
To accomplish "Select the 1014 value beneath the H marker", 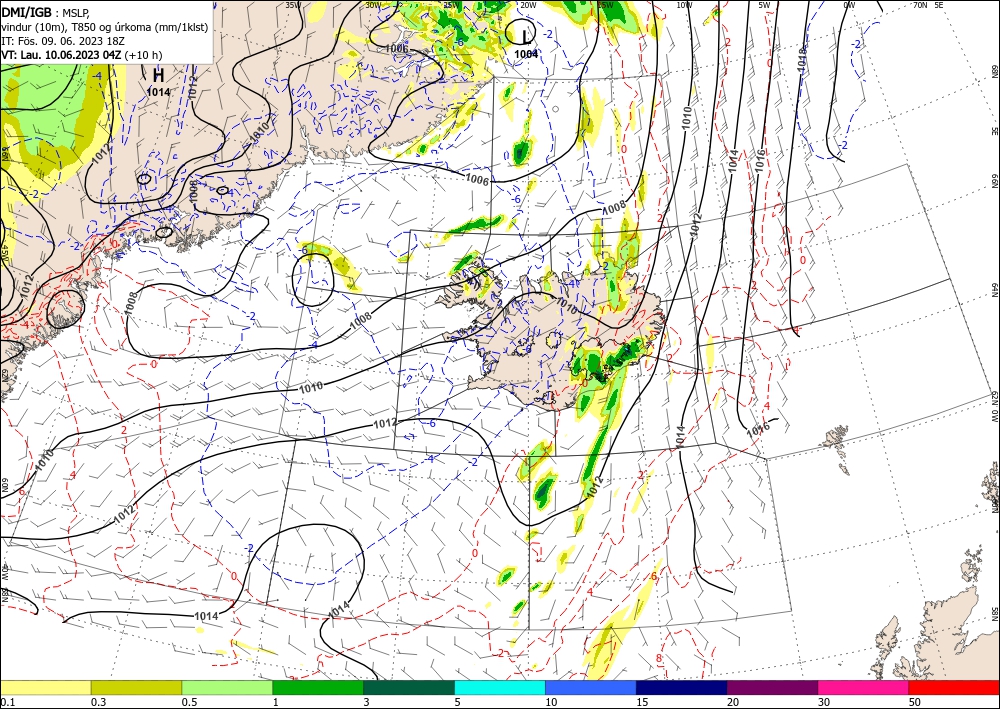I will click(158, 92).
